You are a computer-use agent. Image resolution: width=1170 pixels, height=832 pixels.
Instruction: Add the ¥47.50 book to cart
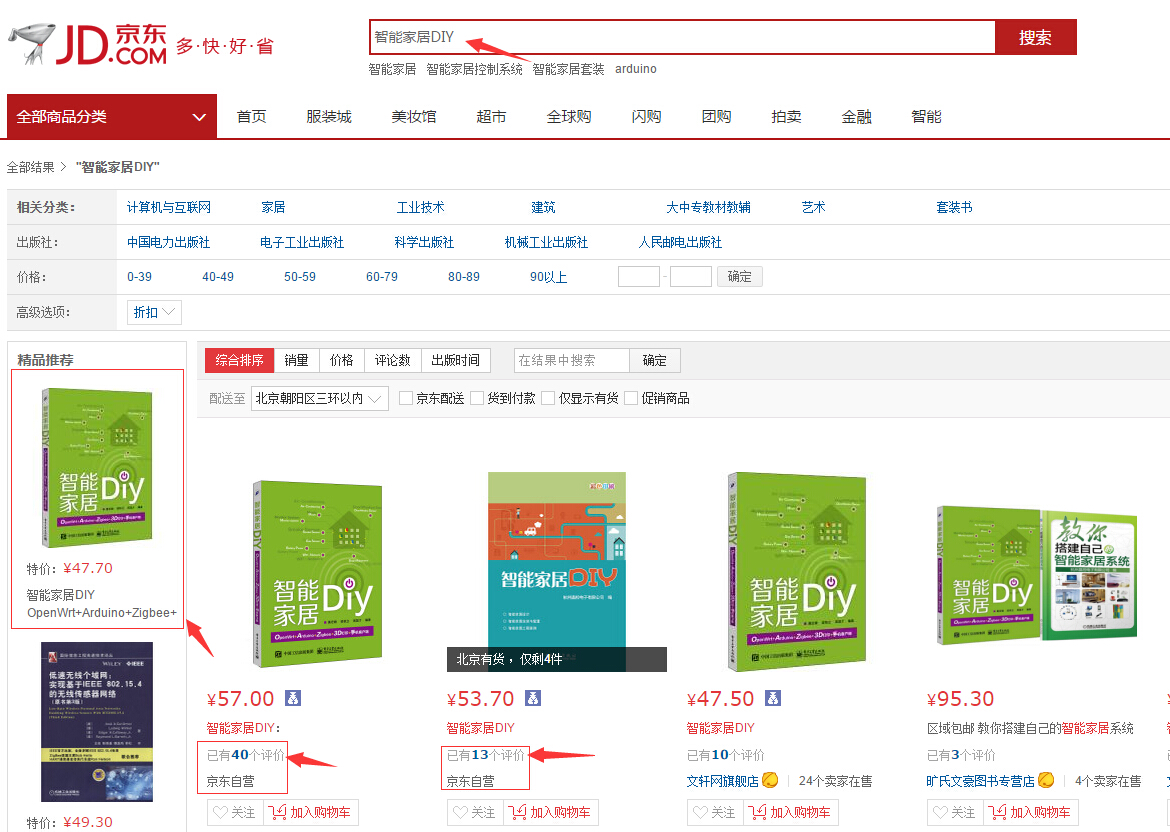pyautogui.click(x=791, y=812)
